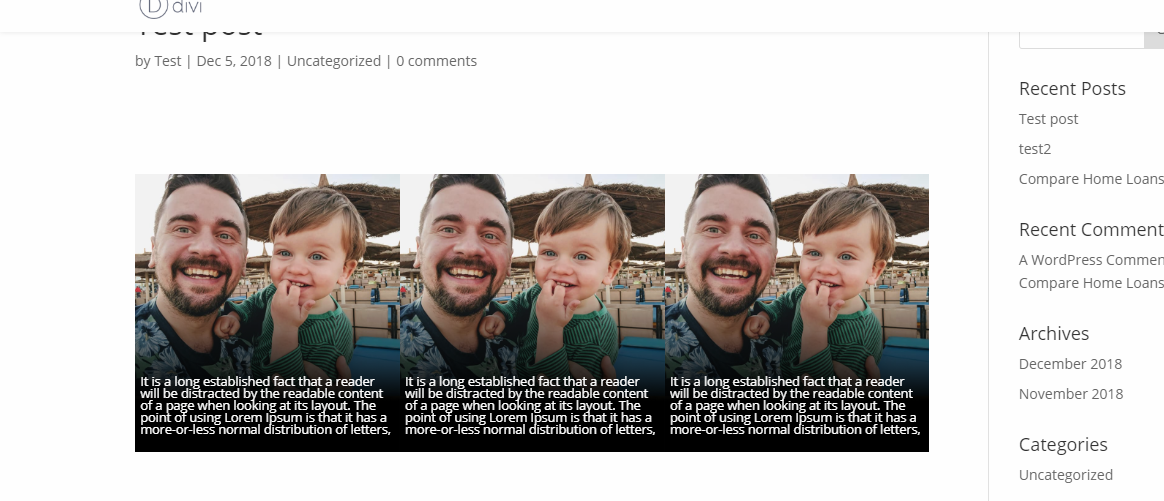Image resolution: width=1164 pixels, height=501 pixels.
Task: Open author link Test
Action: click(x=168, y=61)
